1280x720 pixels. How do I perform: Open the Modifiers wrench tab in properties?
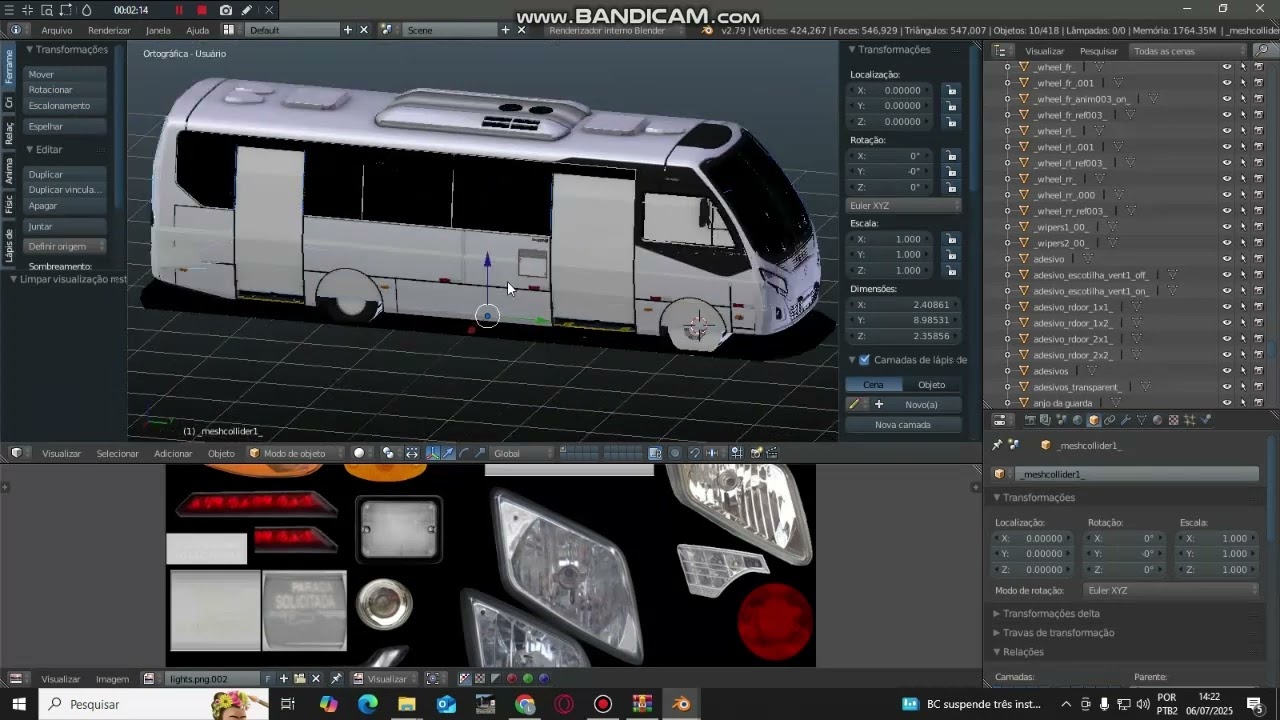1125,420
